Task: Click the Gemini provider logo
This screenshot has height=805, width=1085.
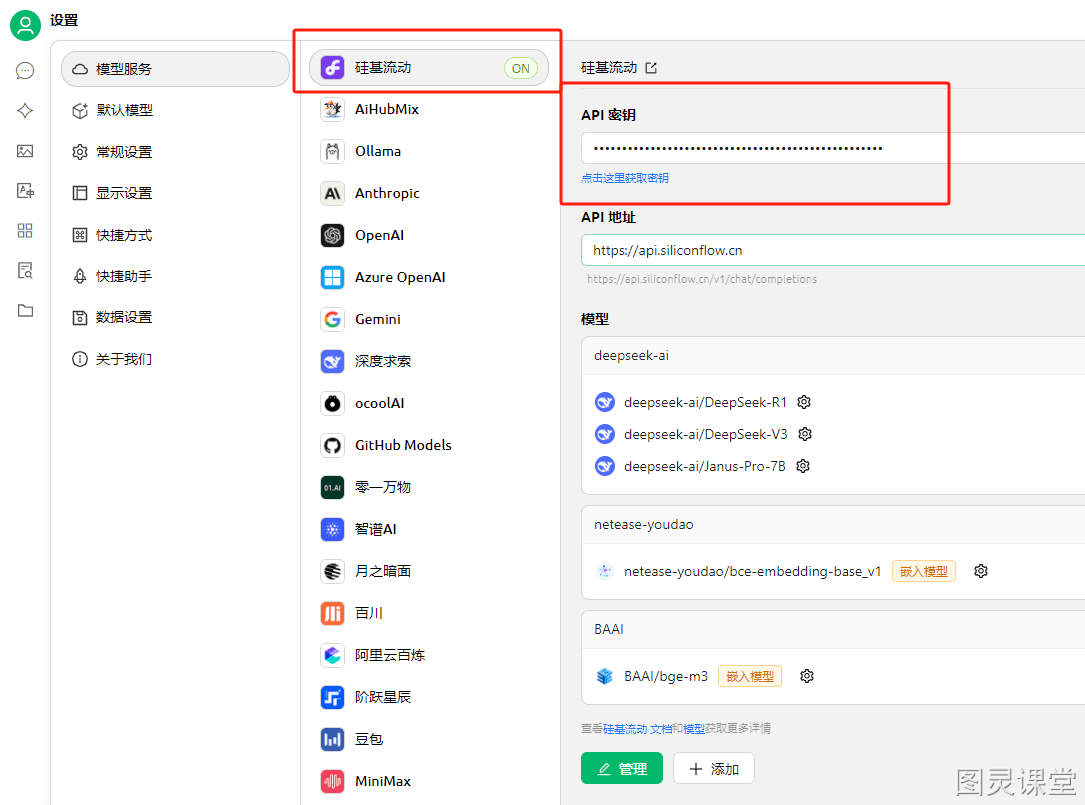Action: 332,319
